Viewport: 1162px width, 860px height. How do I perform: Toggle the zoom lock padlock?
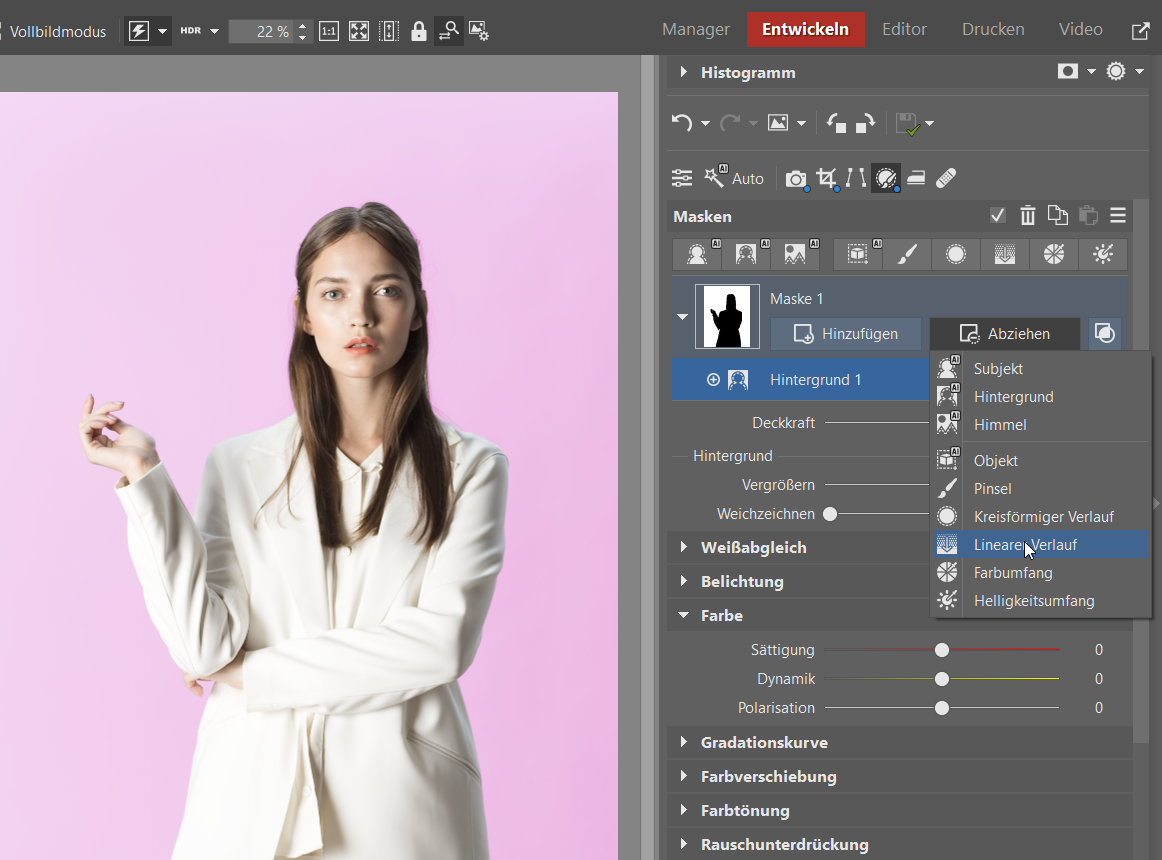tap(419, 31)
